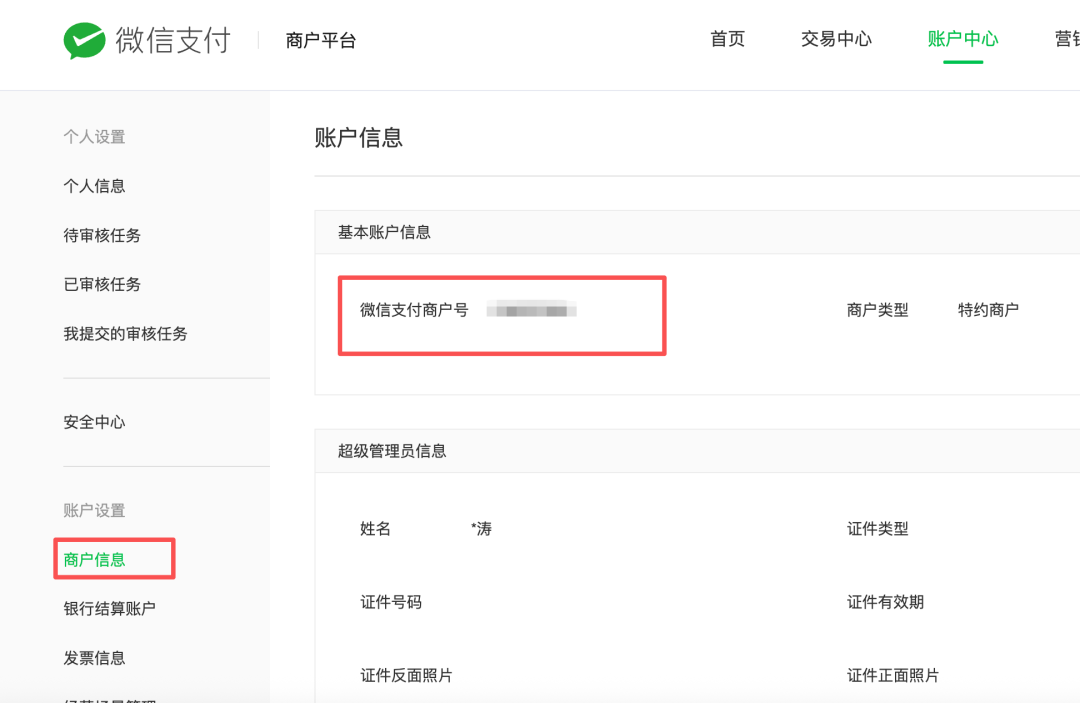Switch to the 首页 navigation tab

click(x=727, y=39)
